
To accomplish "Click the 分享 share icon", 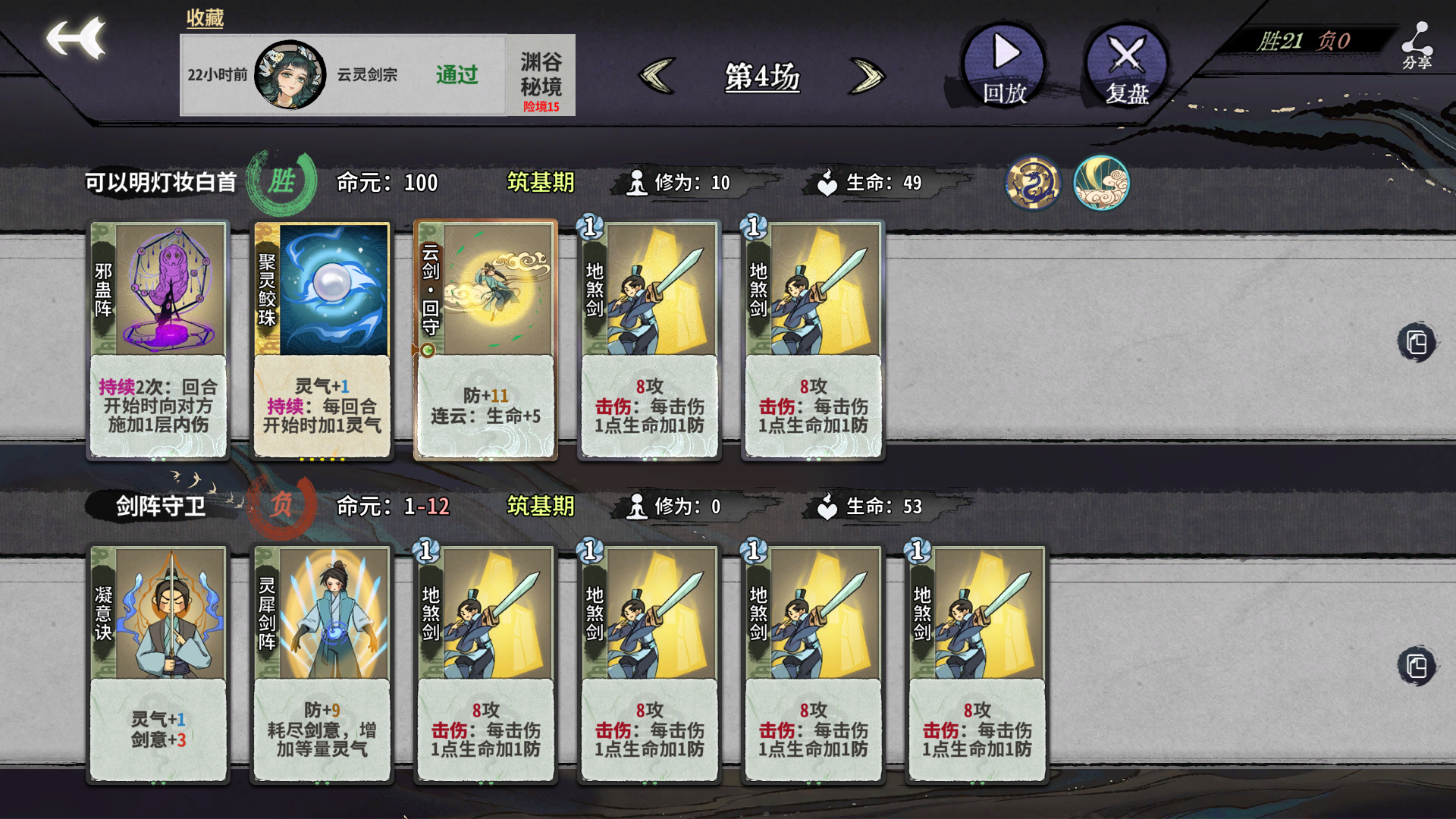I will click(x=1417, y=45).
